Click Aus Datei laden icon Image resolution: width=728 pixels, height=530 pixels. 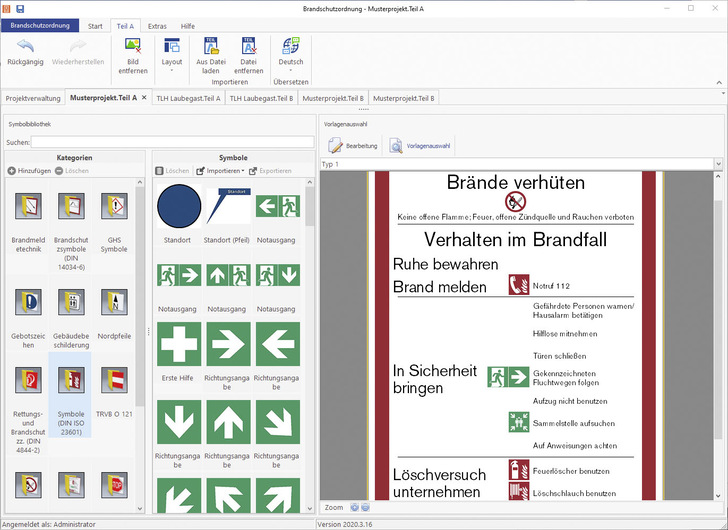coord(210,46)
